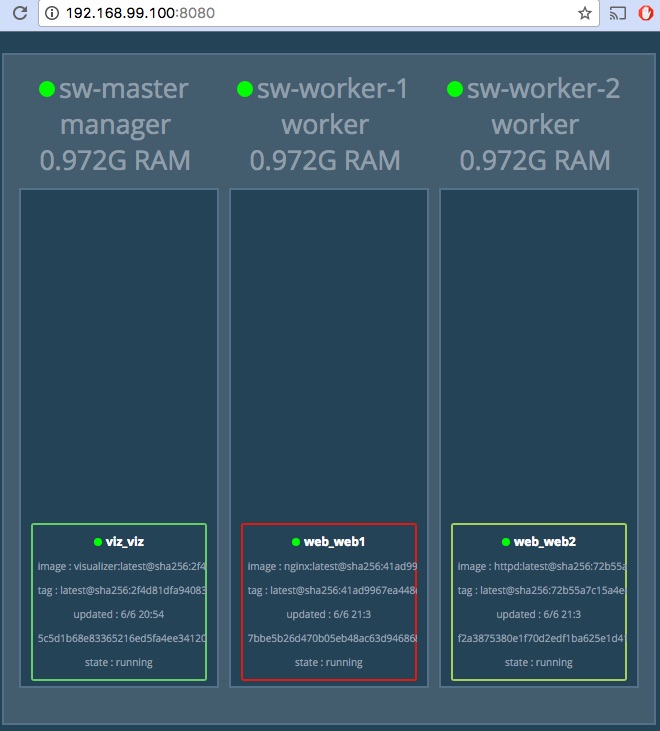Click the web_web2 service name
The height and width of the screenshot is (731, 660).
click(544, 542)
